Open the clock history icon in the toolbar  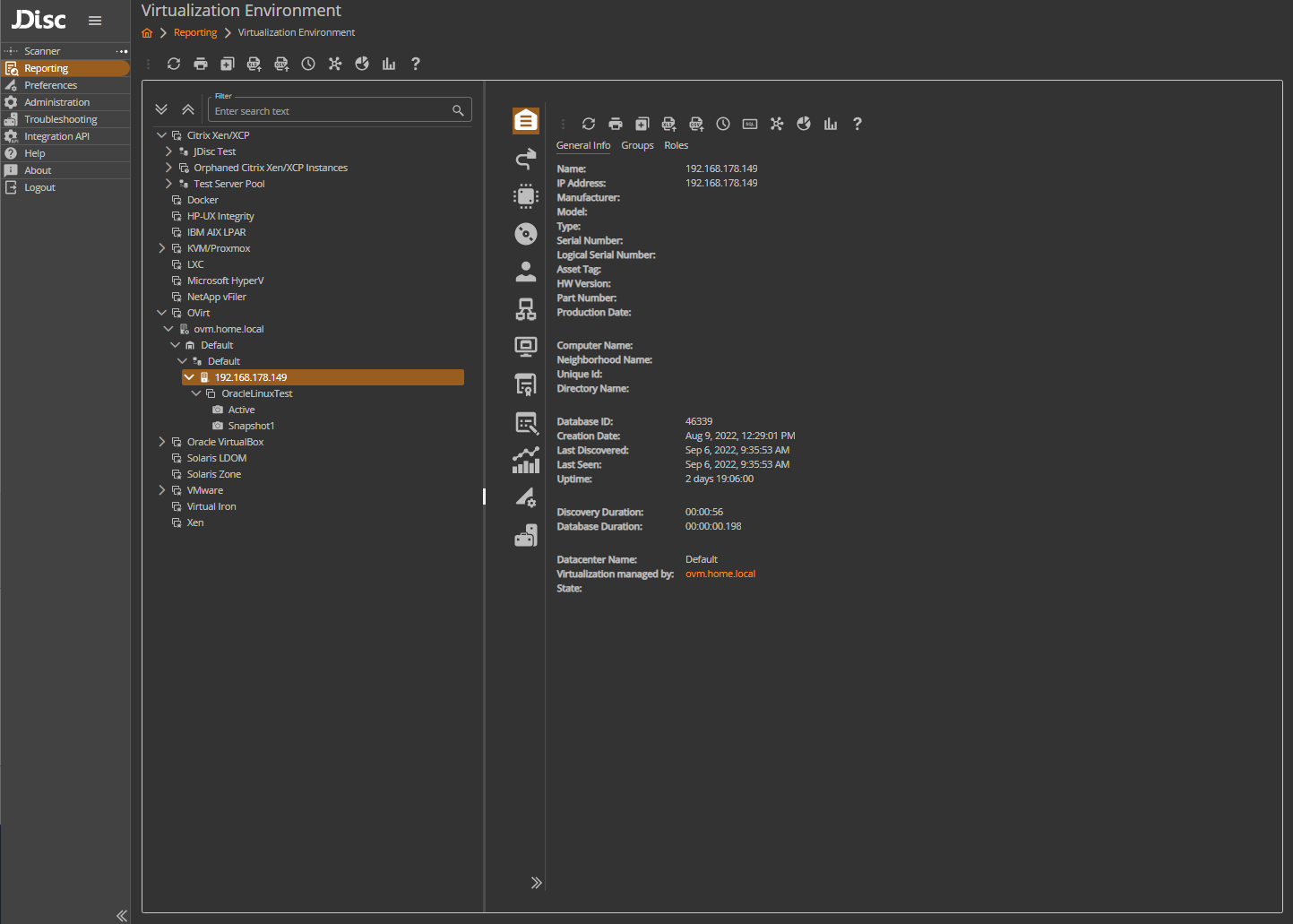307,64
